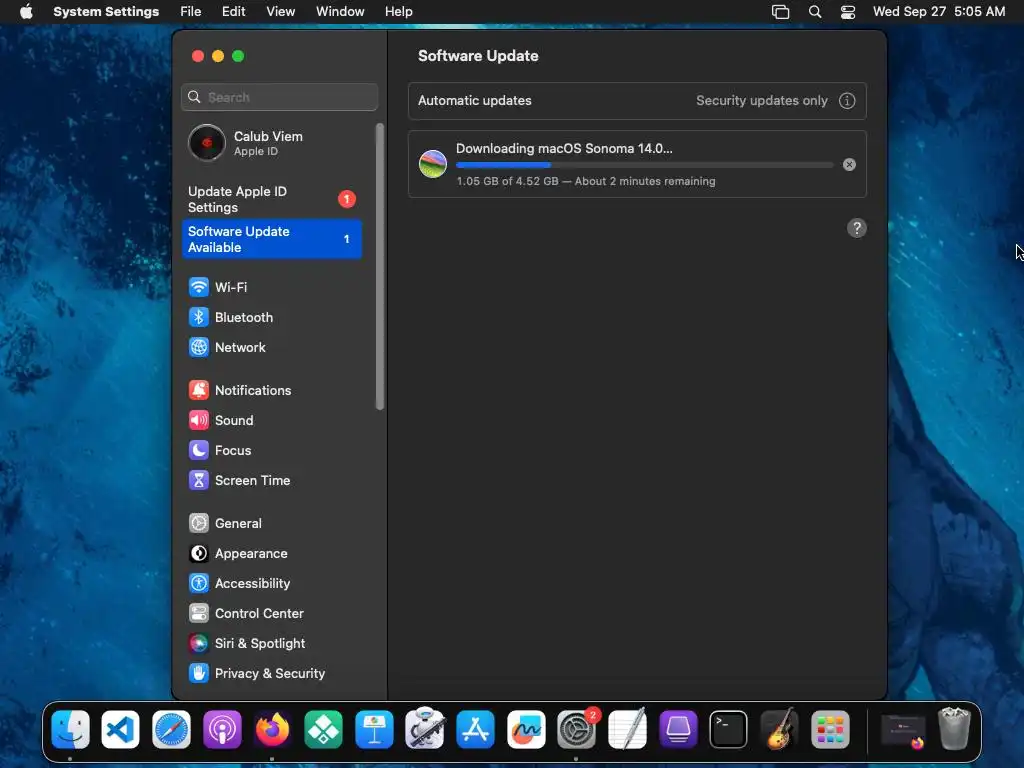Open Finder from the Dock
The width and height of the screenshot is (1024, 768).
(70, 729)
